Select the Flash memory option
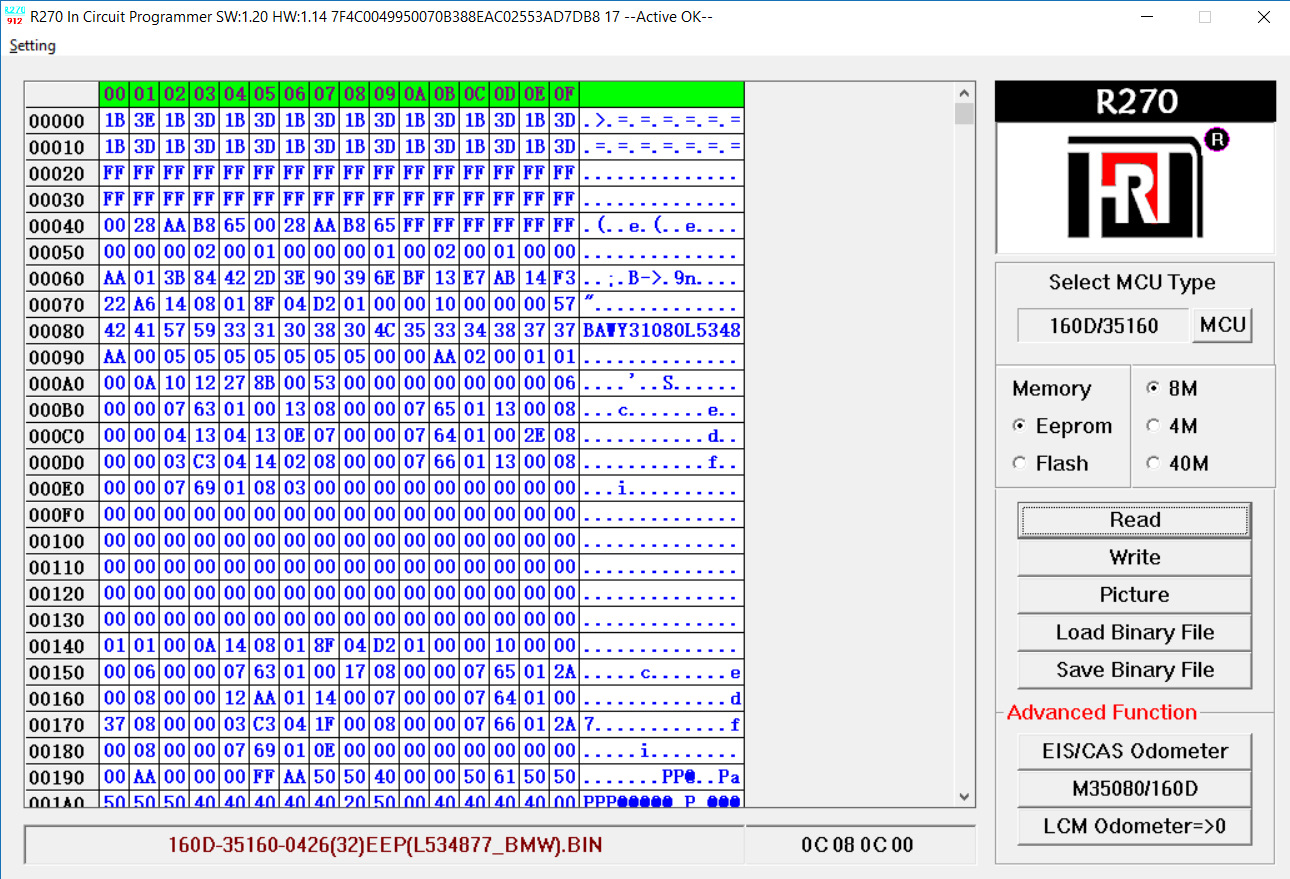Viewport: 1290px width, 879px height. [x=1051, y=463]
